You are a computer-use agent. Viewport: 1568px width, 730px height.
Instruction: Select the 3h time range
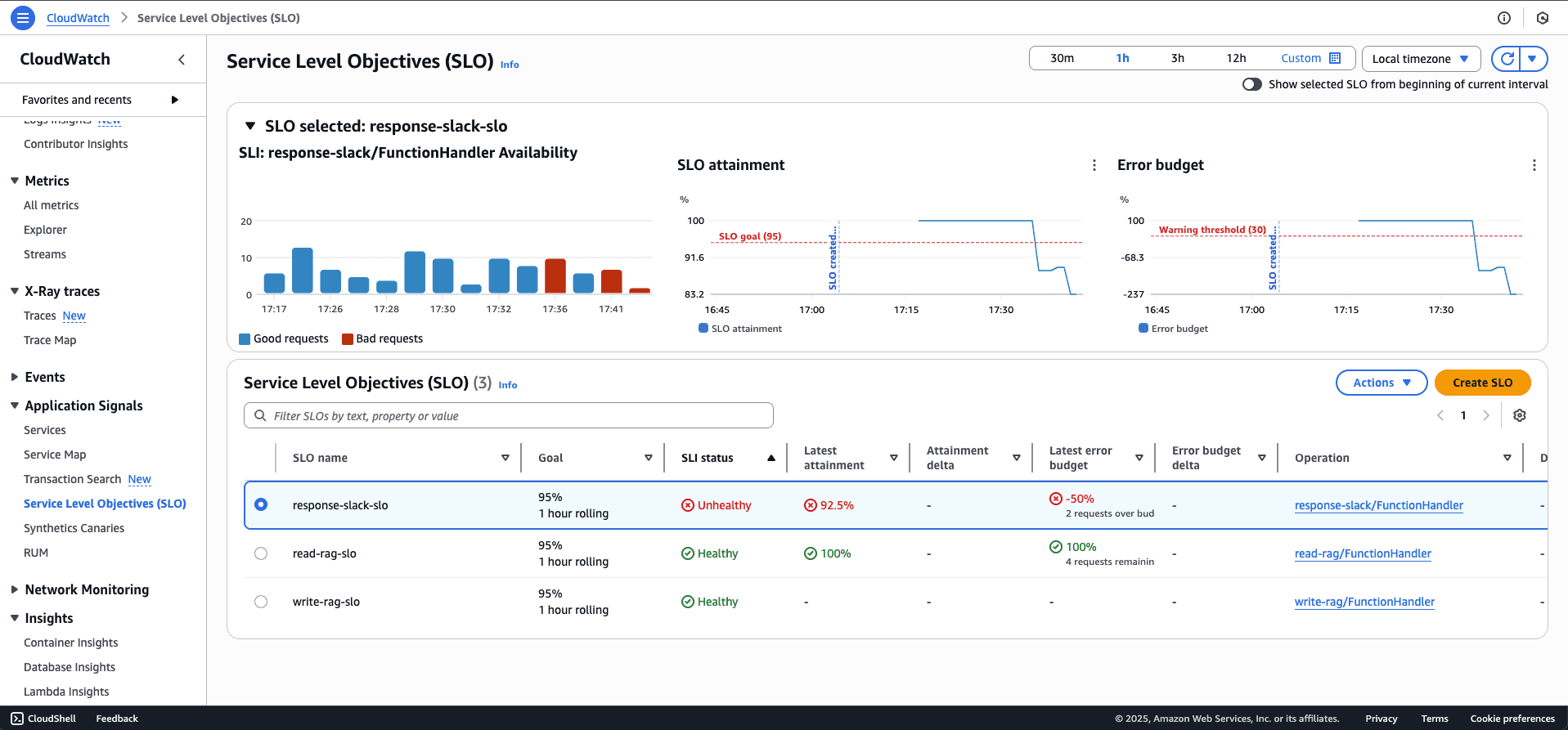[1177, 58]
